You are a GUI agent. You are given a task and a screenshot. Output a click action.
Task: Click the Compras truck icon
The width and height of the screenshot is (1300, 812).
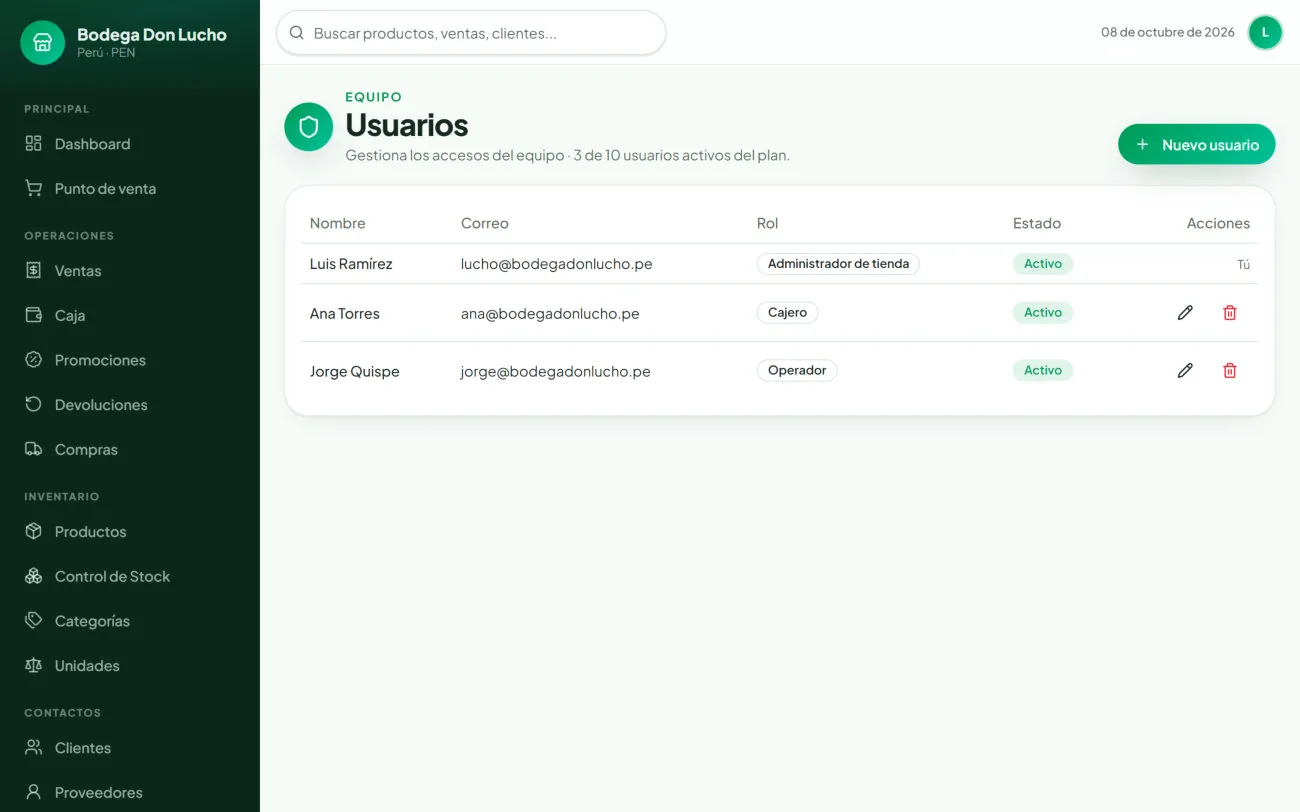tap(33, 449)
